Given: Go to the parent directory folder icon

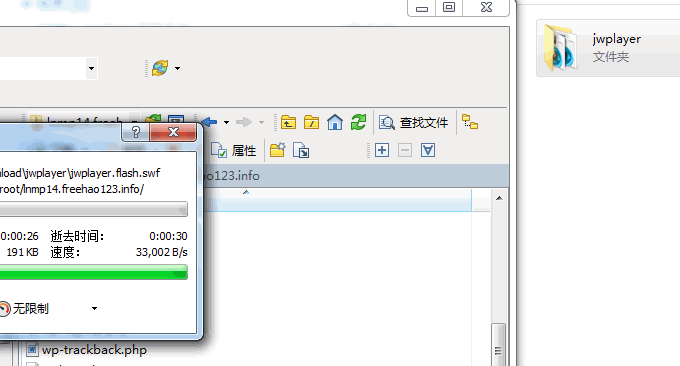Looking at the screenshot, I should point(288,123).
